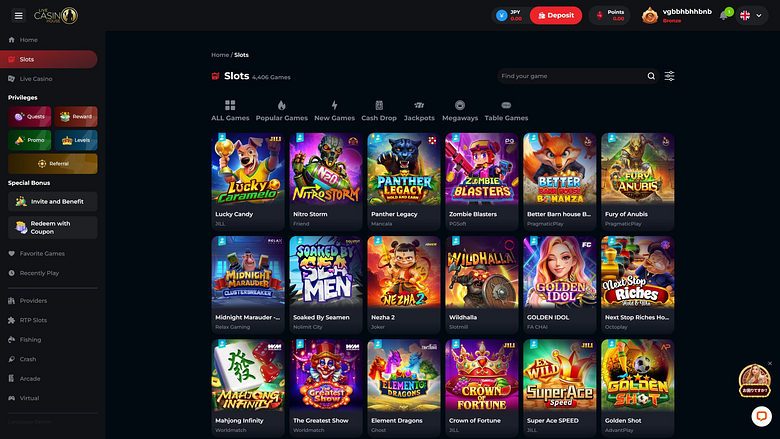Select the Cash Drop tab
780x439 pixels.
click(x=379, y=110)
